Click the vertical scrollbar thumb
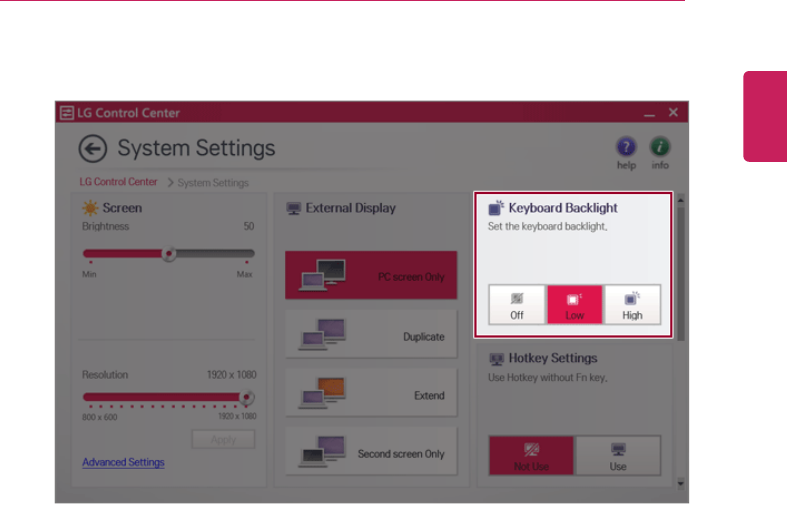 point(681,274)
